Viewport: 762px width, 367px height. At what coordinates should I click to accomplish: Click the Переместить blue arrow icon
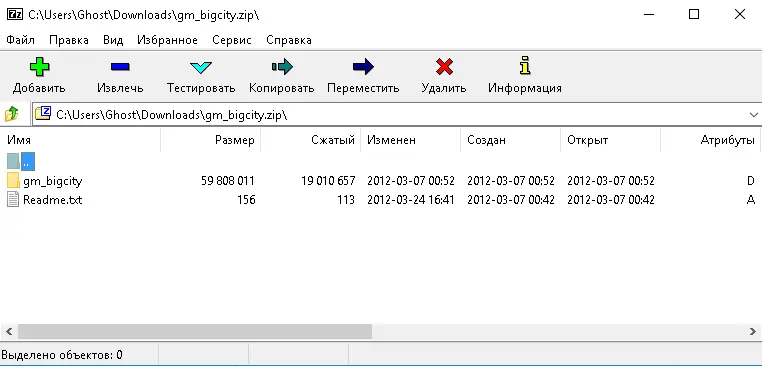(x=363, y=67)
